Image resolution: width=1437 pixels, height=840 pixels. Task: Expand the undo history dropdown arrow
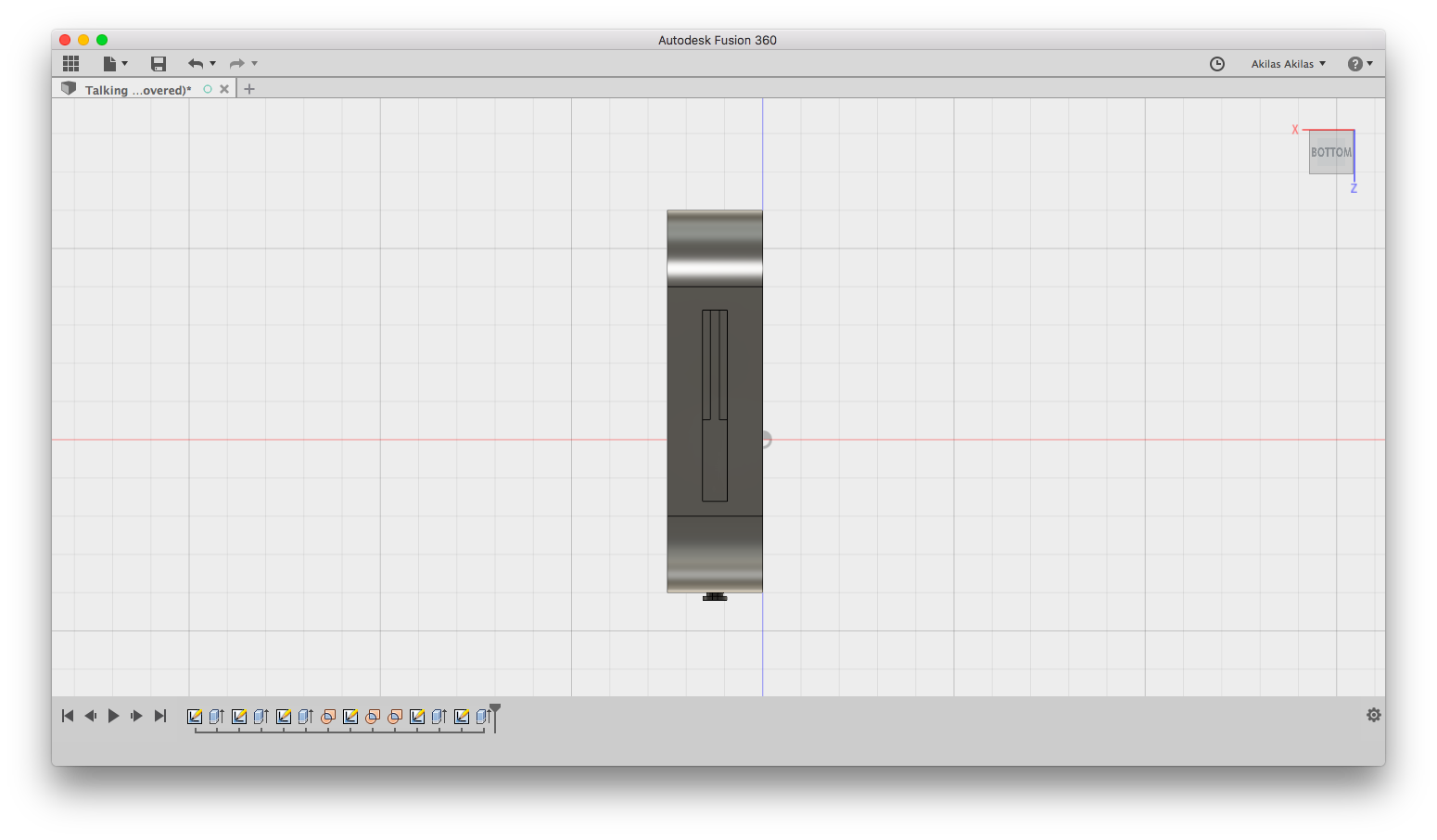coord(213,63)
